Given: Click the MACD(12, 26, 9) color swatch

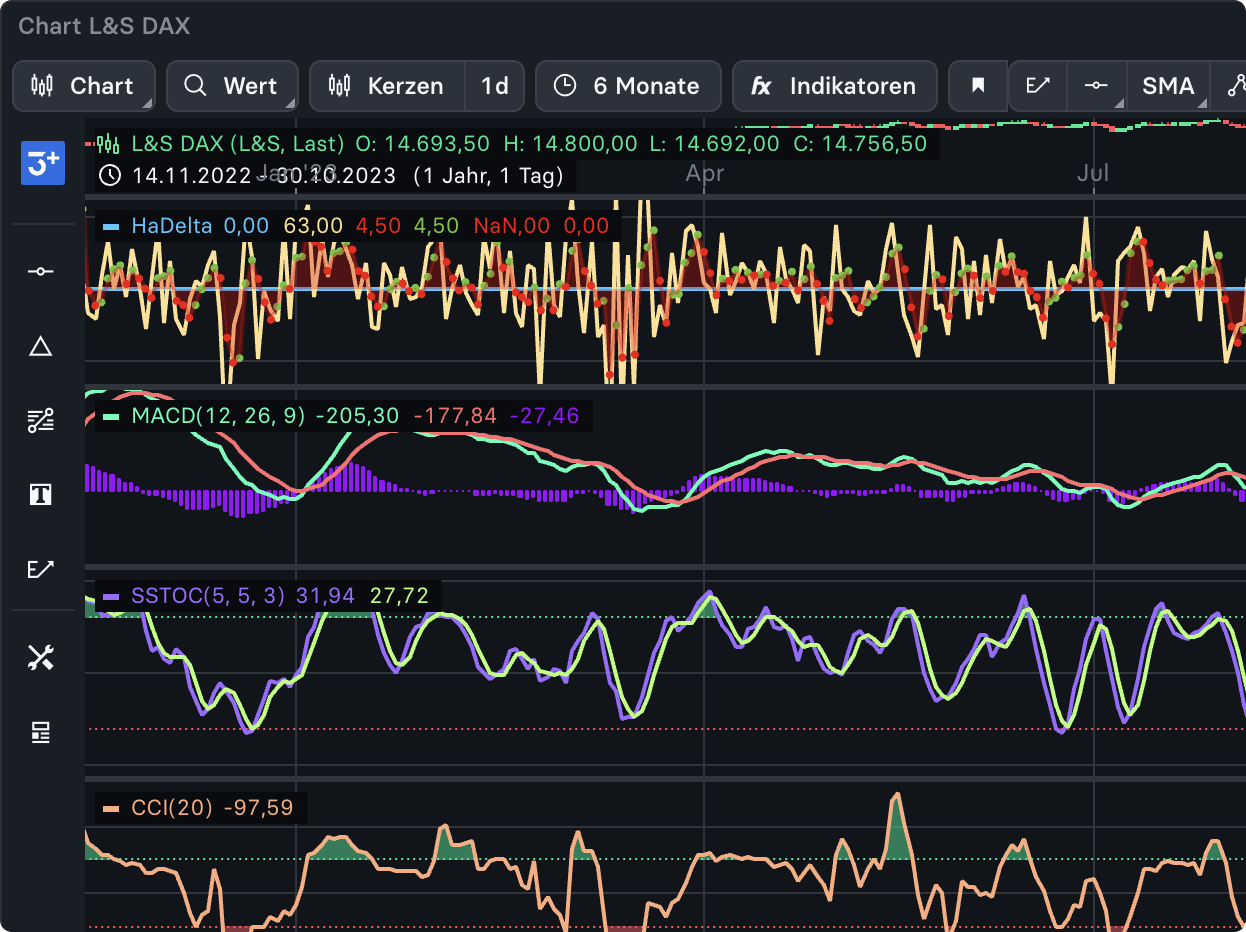Looking at the screenshot, I should pyautogui.click(x=111, y=416).
